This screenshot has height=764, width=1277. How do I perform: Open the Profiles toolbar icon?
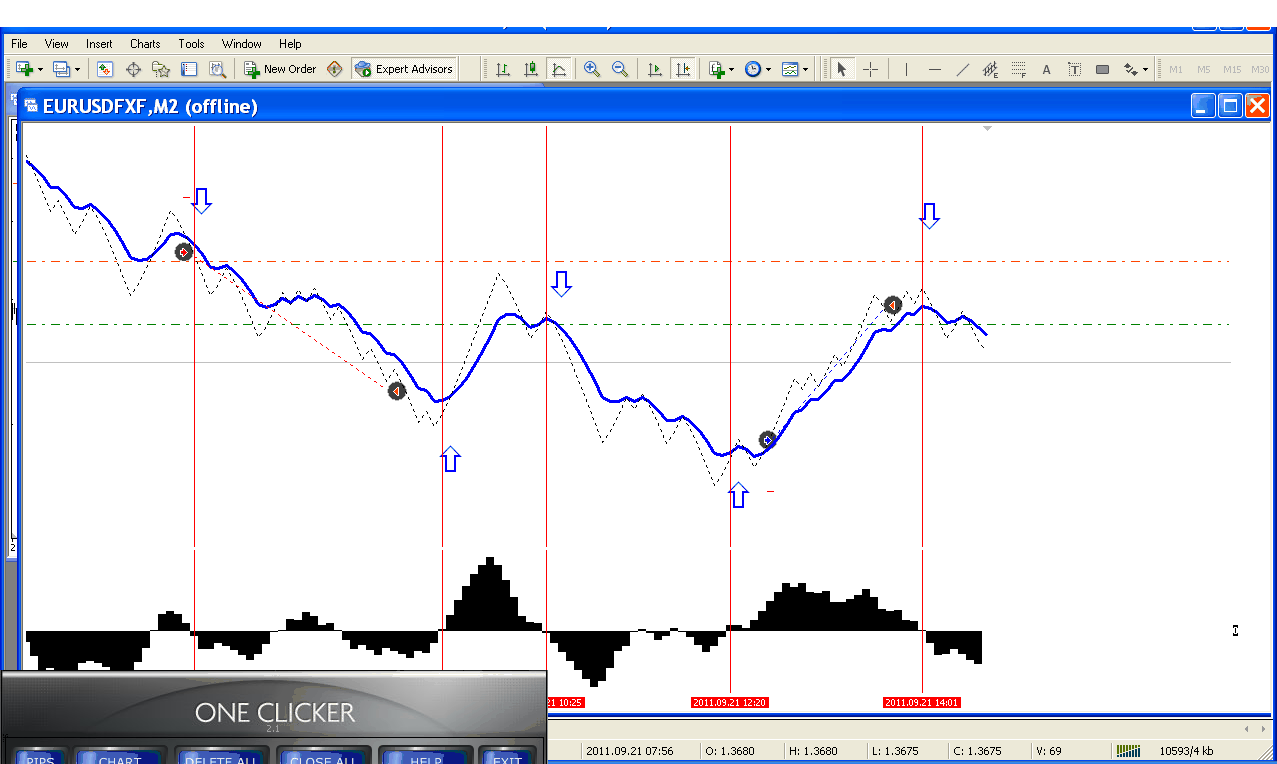pos(61,69)
